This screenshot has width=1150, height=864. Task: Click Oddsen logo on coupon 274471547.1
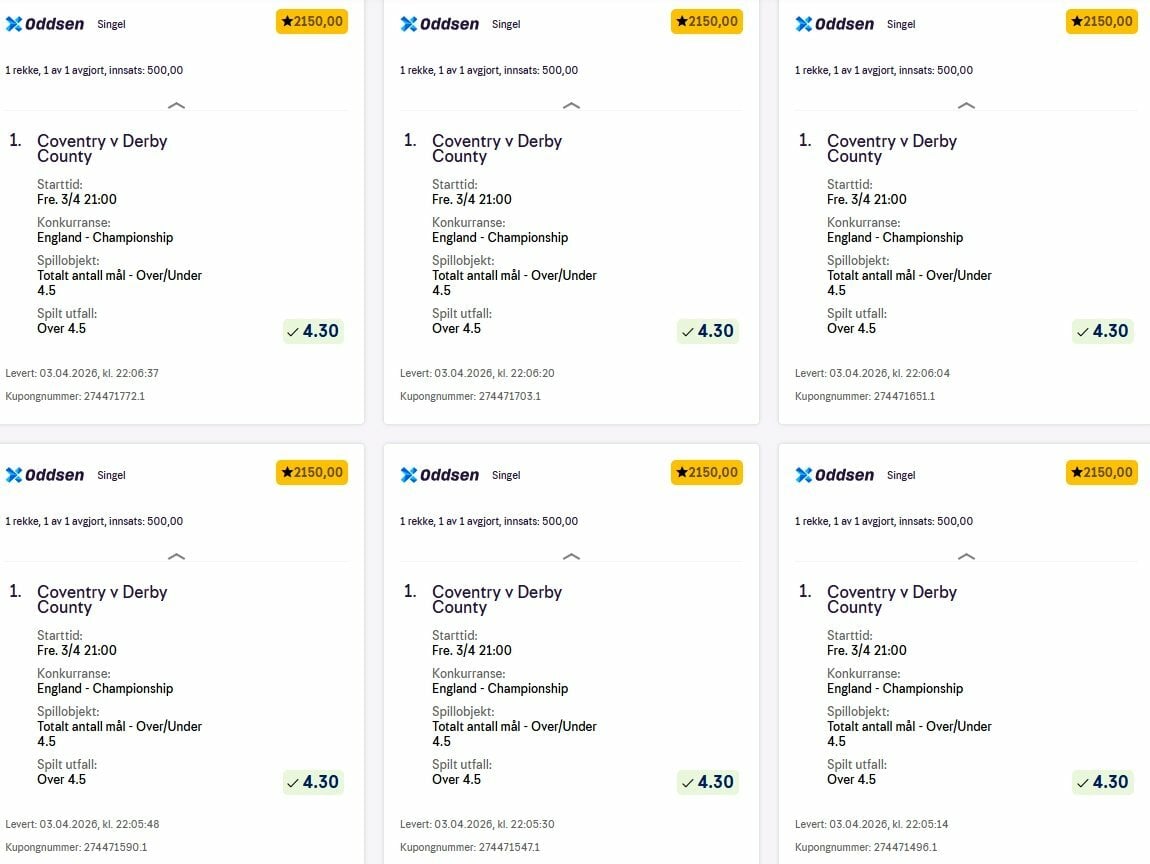click(440, 475)
